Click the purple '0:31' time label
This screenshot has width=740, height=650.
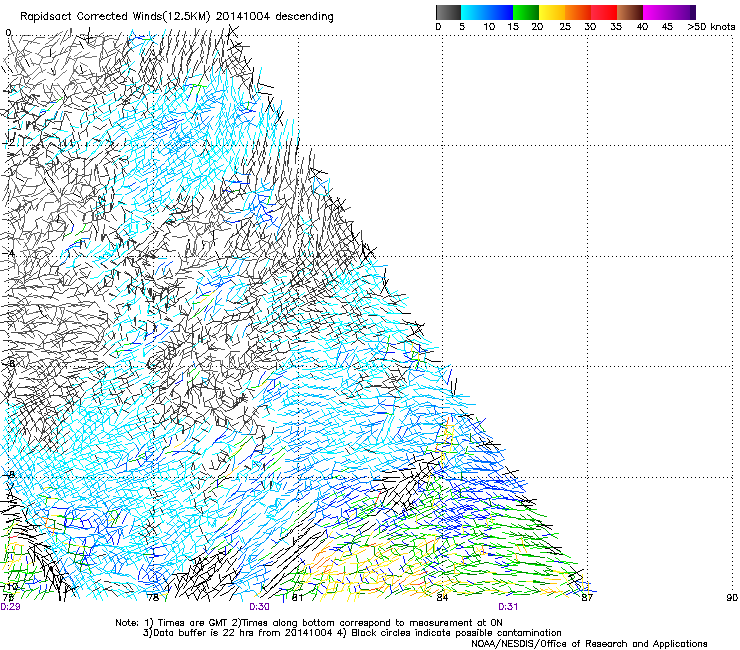508,607
